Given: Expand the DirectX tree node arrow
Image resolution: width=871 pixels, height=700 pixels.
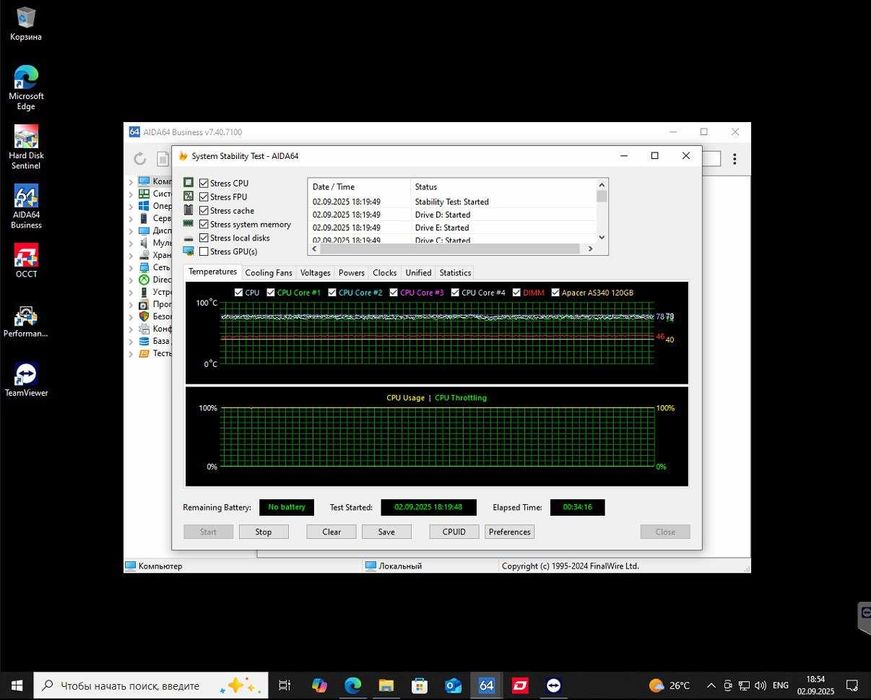Looking at the screenshot, I should coord(131,280).
